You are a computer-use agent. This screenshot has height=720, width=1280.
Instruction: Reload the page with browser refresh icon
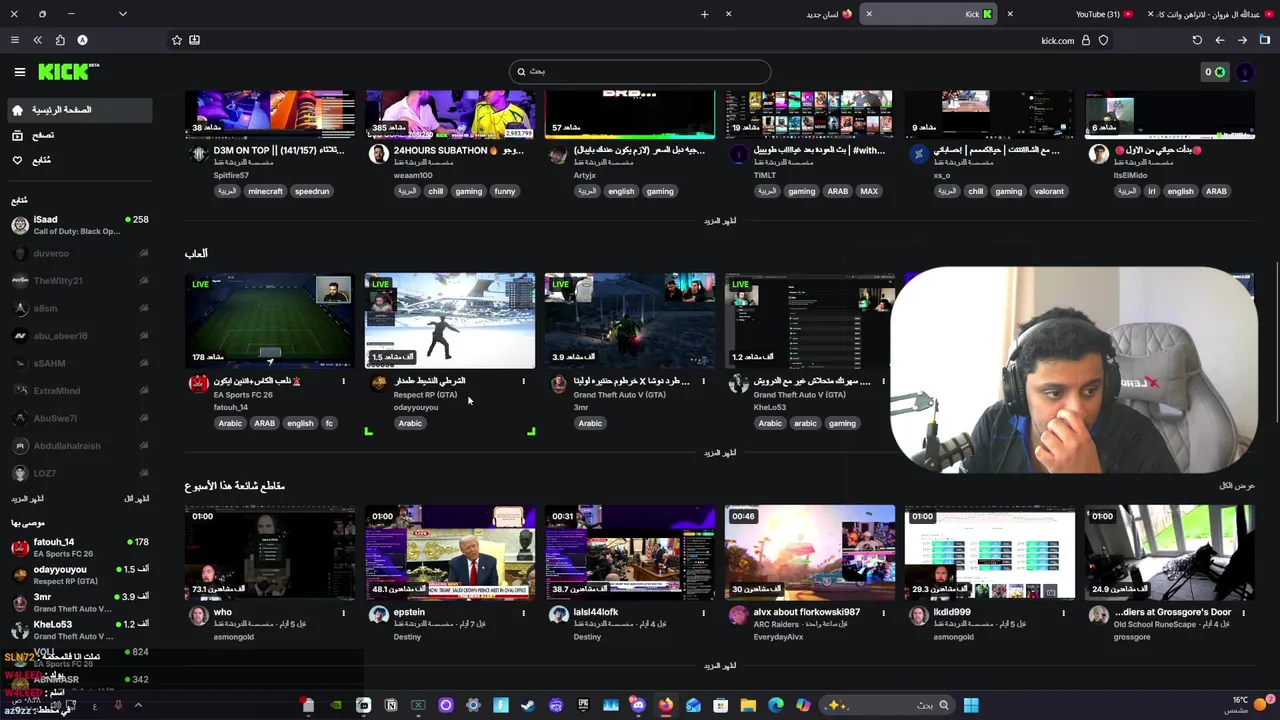tap(1197, 40)
